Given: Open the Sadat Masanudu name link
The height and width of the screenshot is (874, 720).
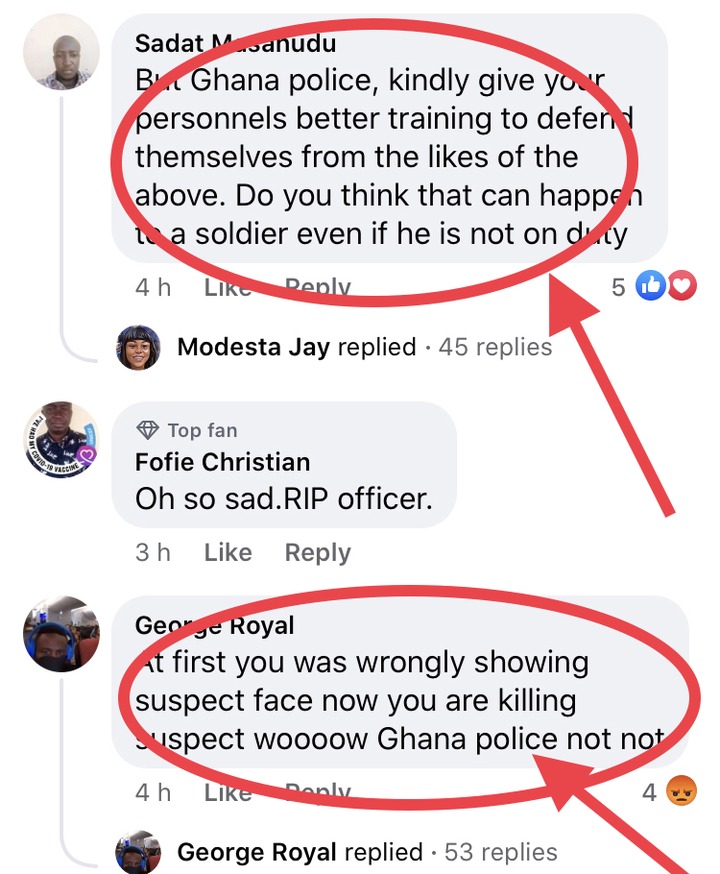Looking at the screenshot, I should point(236,43).
